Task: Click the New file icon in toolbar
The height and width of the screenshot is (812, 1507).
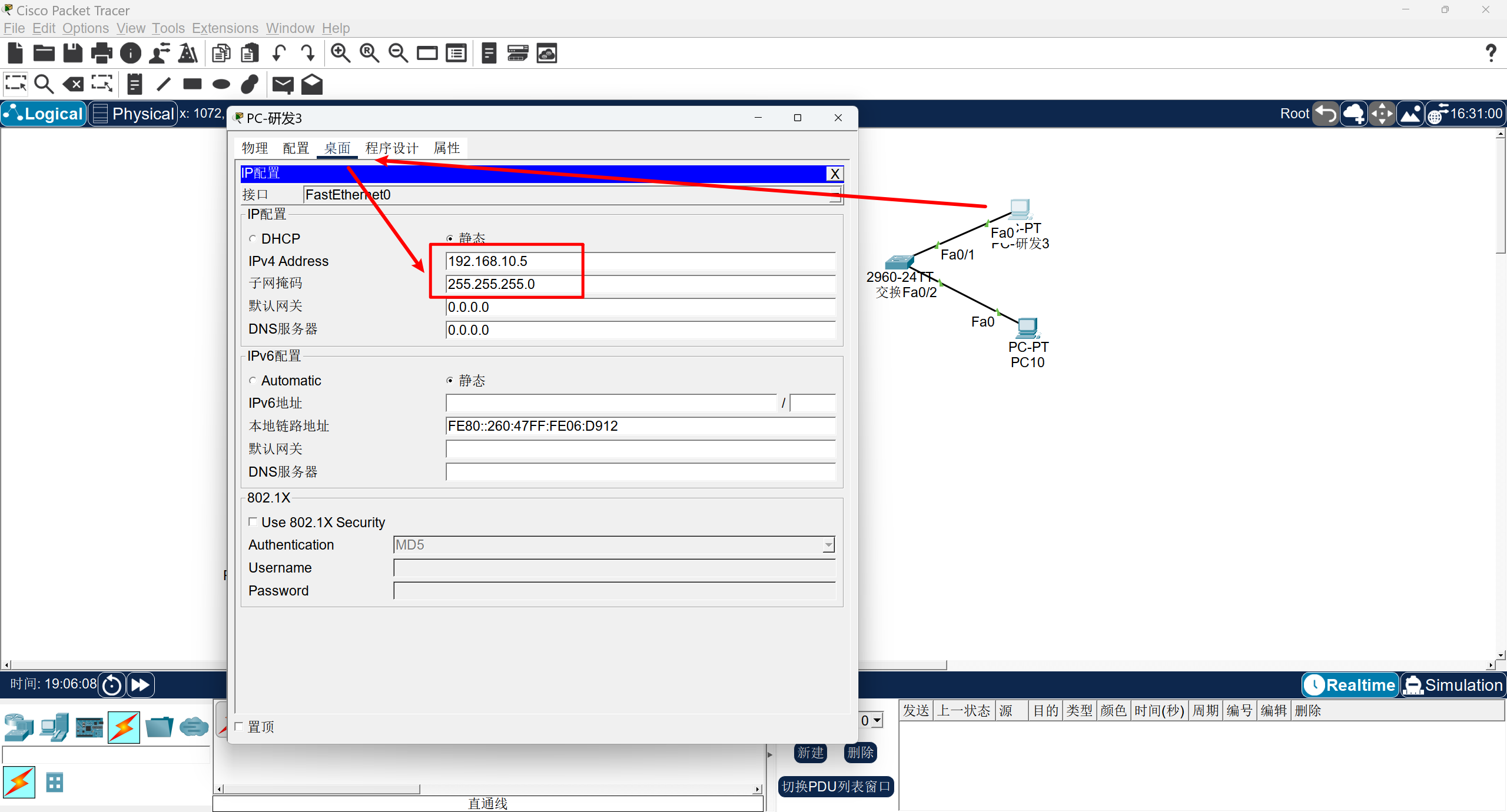Action: (15, 54)
